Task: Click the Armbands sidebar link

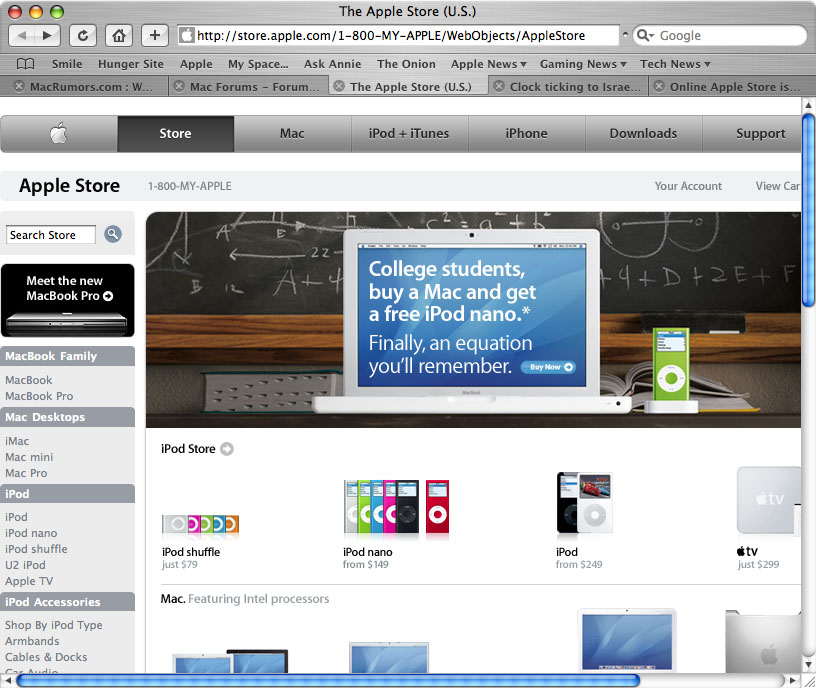Action: 32,641
